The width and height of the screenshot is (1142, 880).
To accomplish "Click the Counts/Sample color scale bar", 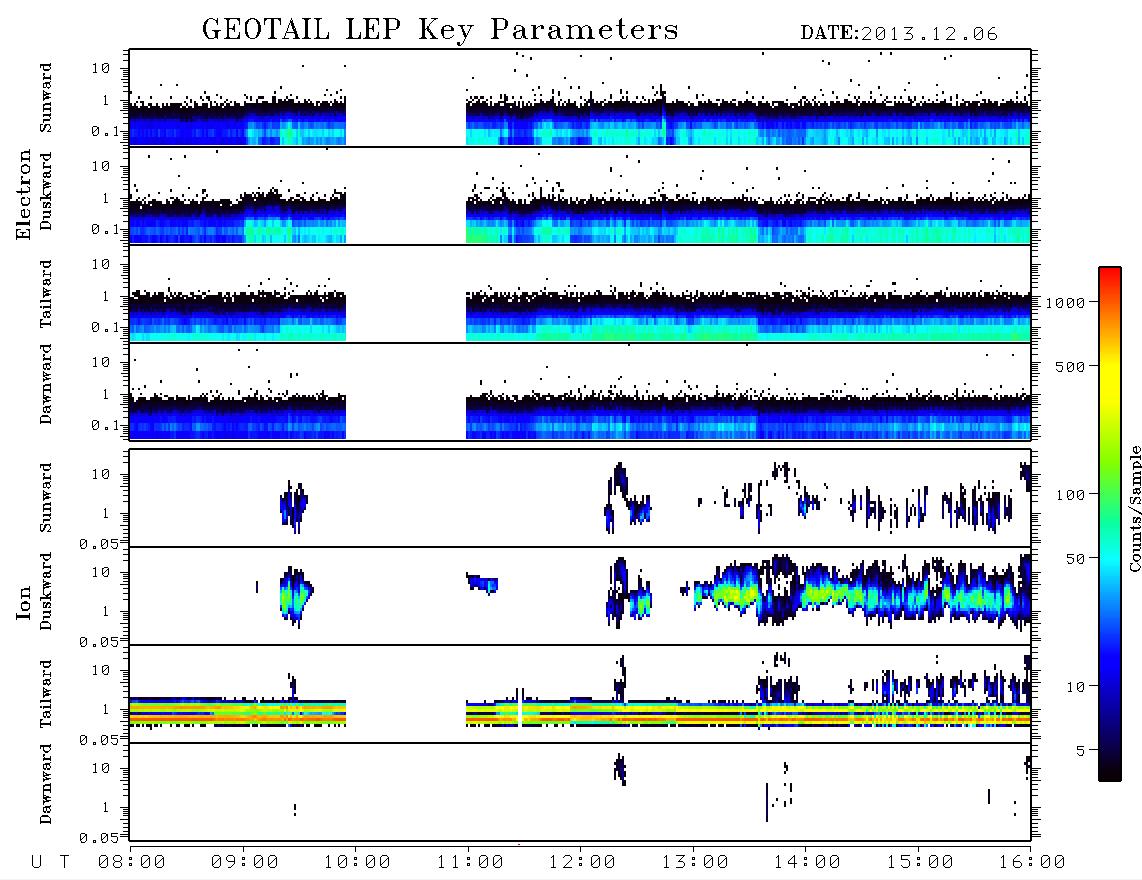I will pos(1110,524).
